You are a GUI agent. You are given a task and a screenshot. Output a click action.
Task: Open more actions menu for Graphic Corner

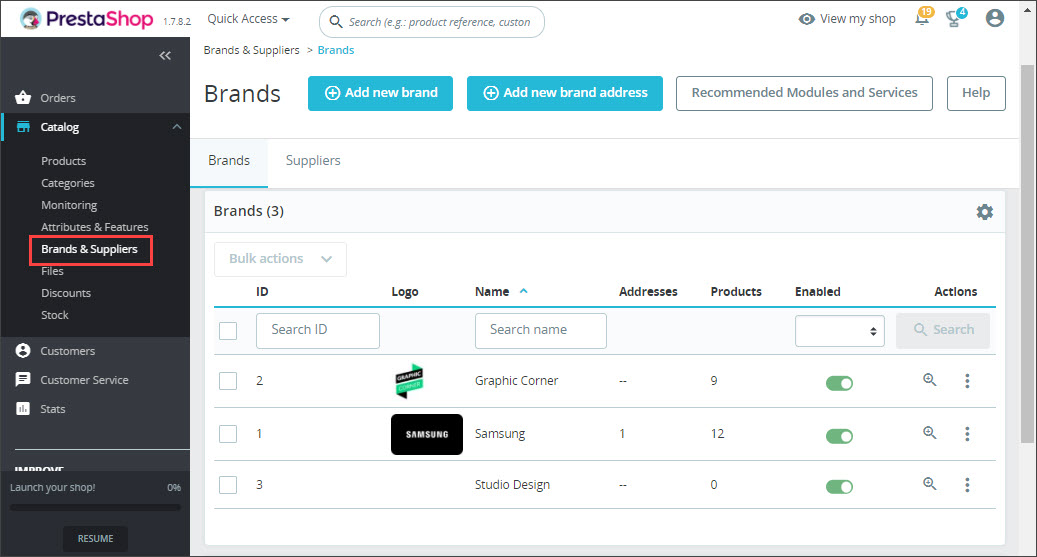[x=967, y=380]
